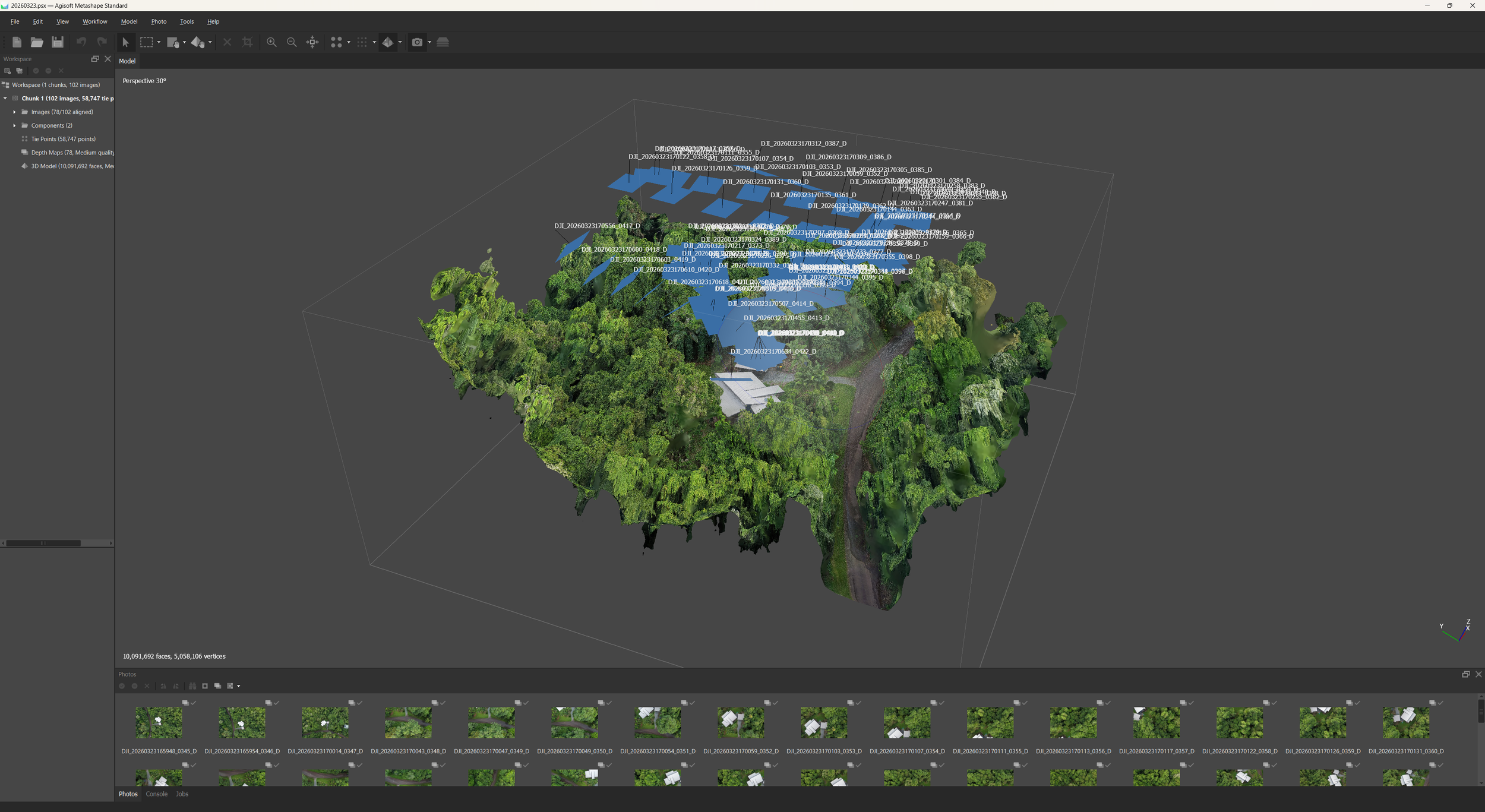Select the Move Object tool

[198, 42]
